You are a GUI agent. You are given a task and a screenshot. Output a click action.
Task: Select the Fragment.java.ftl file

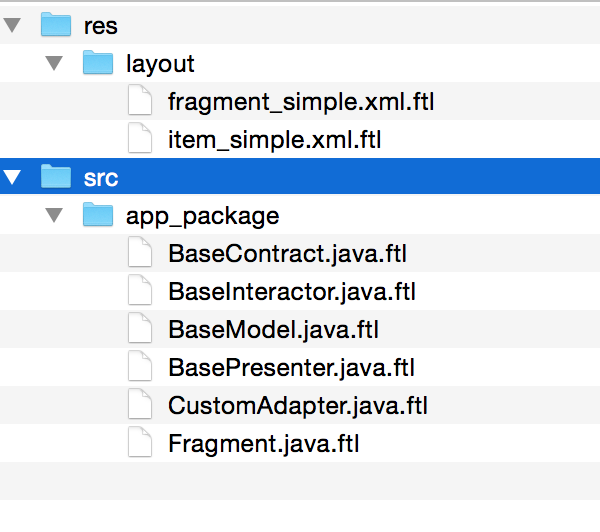pyautogui.click(x=263, y=443)
